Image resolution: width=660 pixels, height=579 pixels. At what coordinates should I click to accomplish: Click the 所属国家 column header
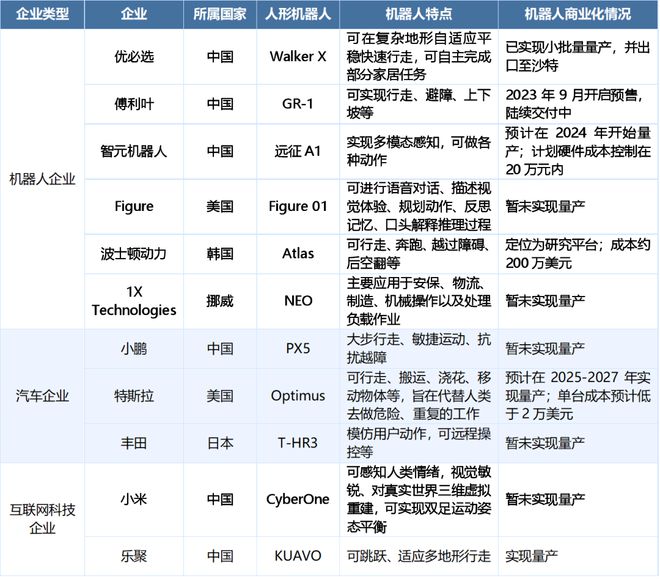220,14
